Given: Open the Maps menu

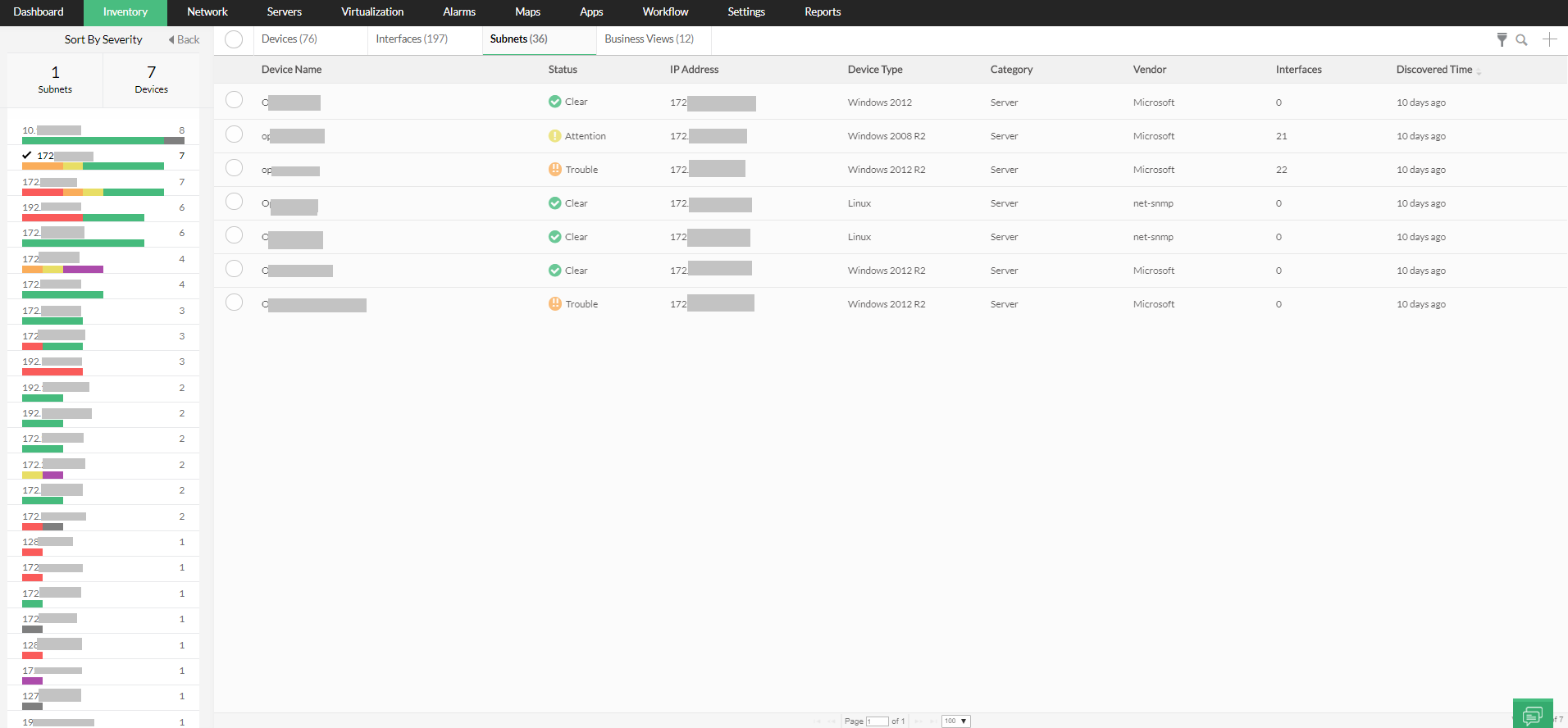Looking at the screenshot, I should point(527,12).
